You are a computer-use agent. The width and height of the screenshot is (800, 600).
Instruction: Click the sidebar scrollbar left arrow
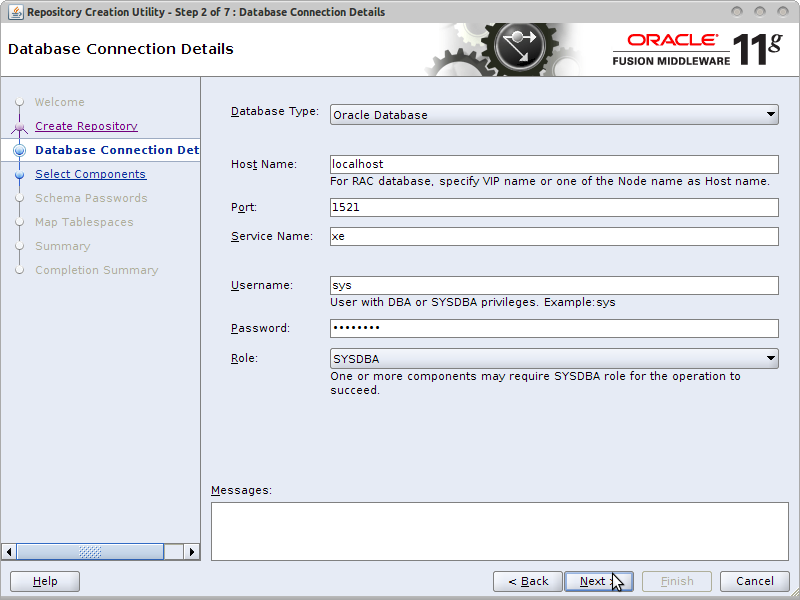9,552
